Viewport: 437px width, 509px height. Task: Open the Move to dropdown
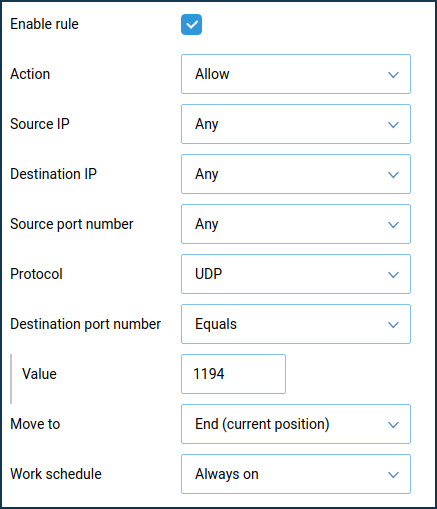(296, 424)
